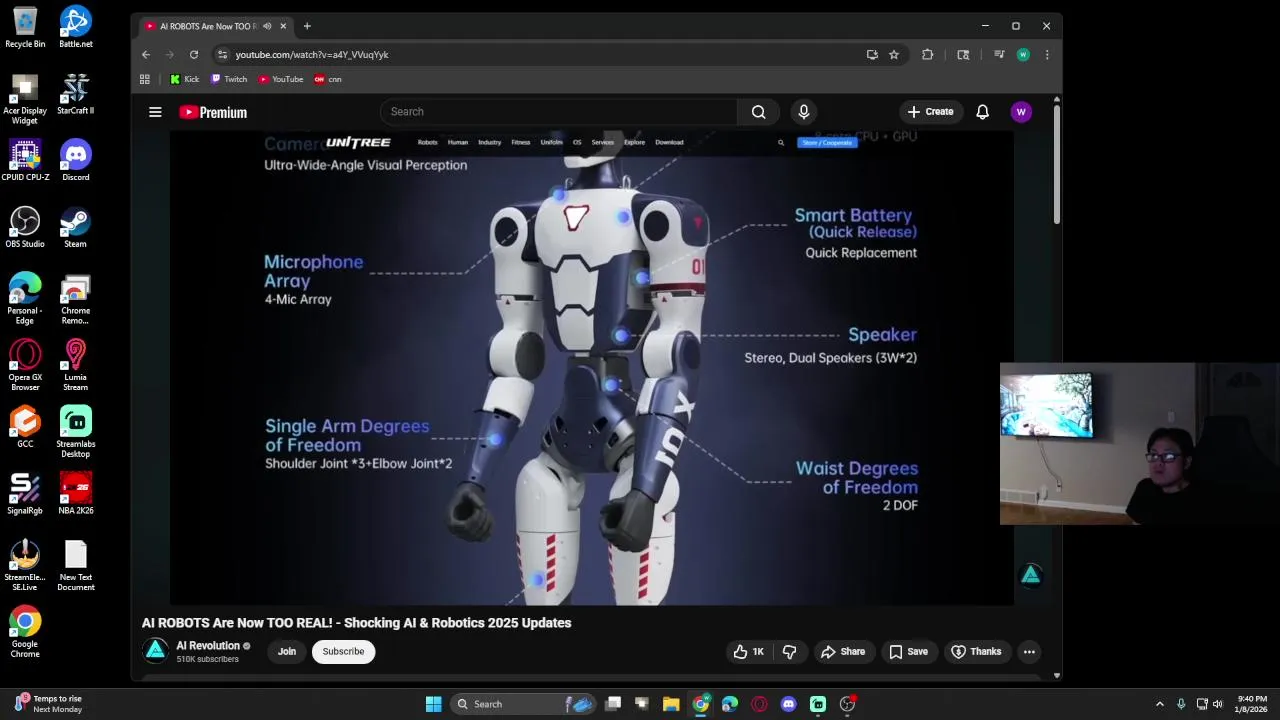Open volume control in system tray
Screen dimensions: 1280x720
1217,704
